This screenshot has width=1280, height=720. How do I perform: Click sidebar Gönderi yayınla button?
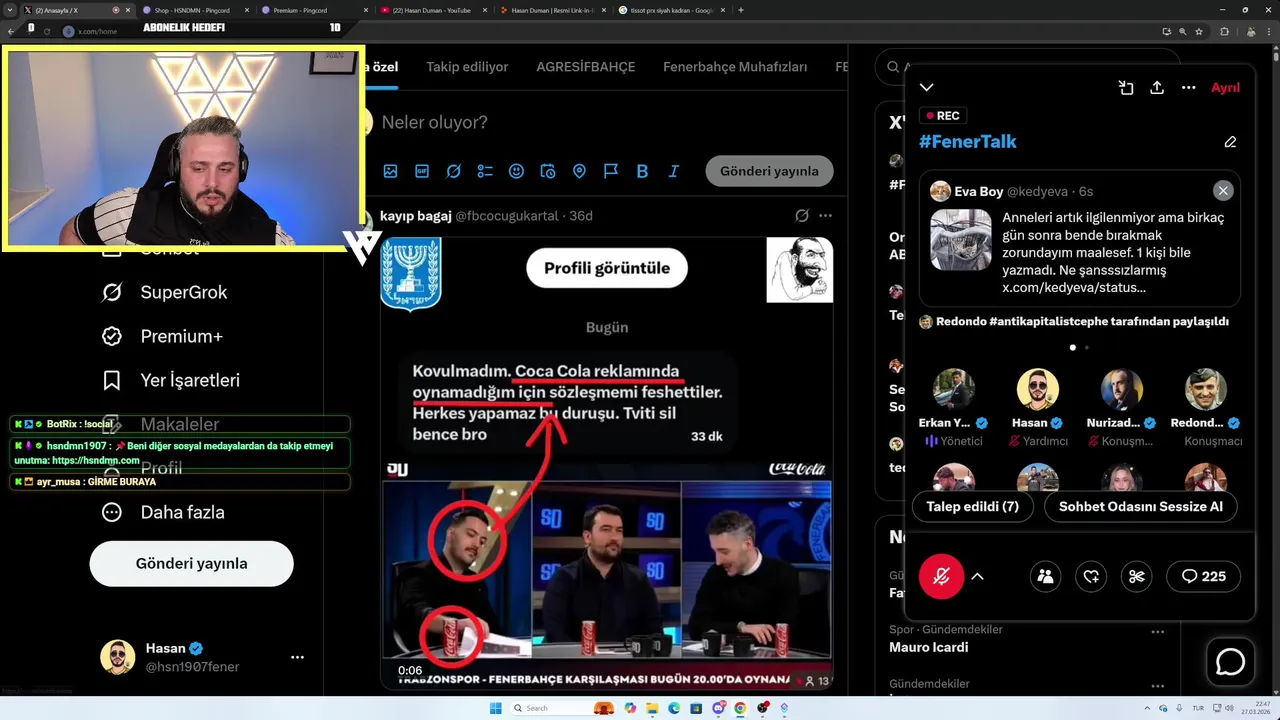point(191,563)
